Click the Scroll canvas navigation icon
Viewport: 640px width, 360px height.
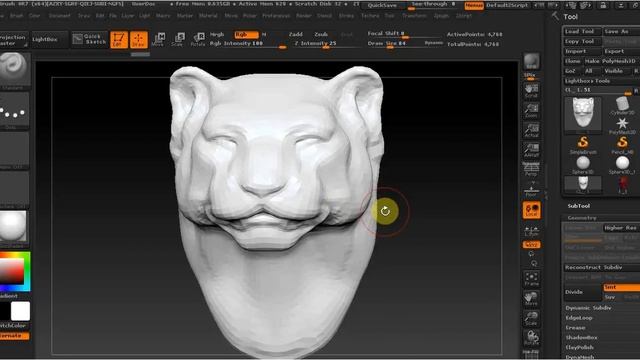pos(531,91)
